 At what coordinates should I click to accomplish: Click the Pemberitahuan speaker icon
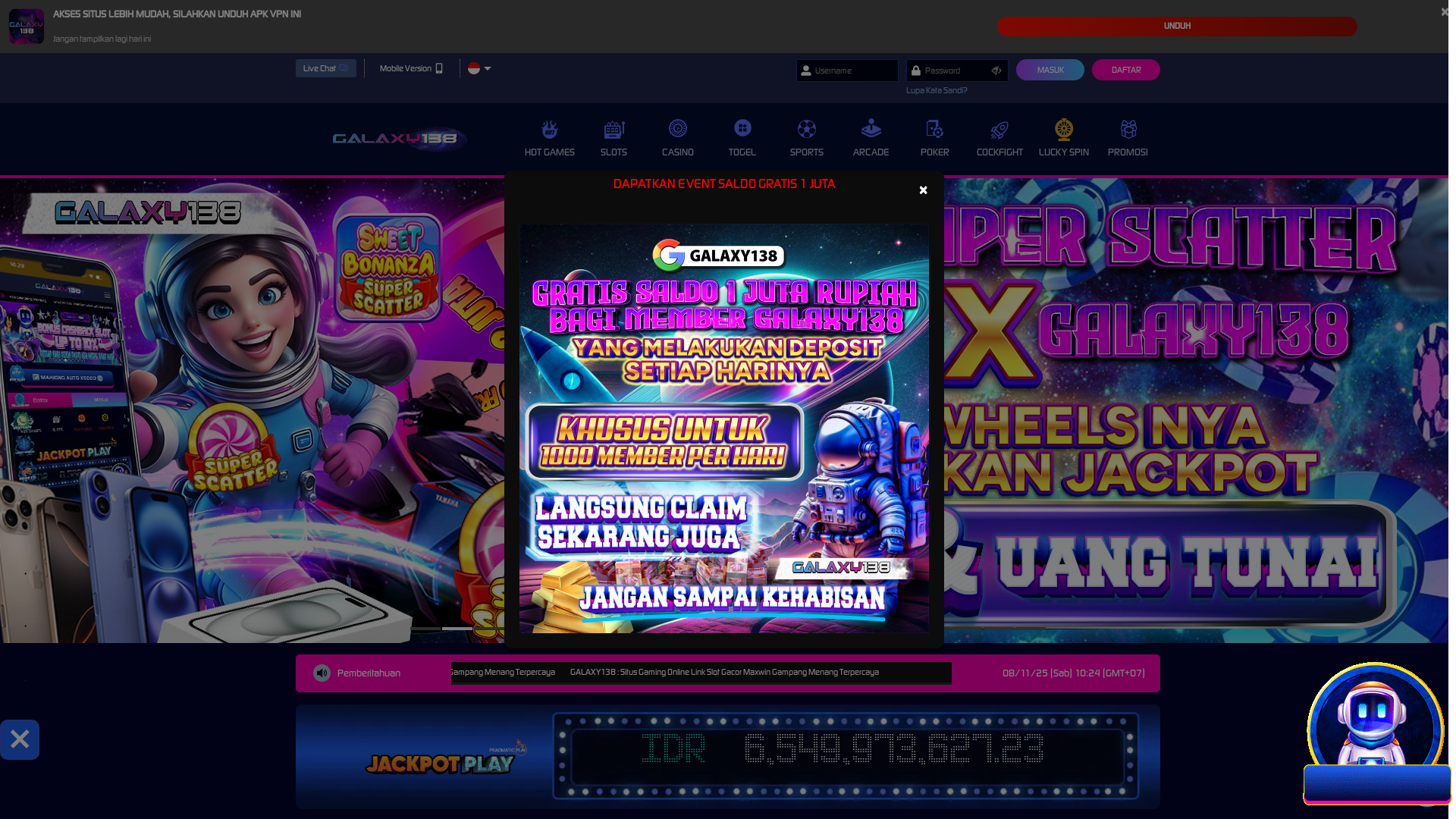[322, 673]
